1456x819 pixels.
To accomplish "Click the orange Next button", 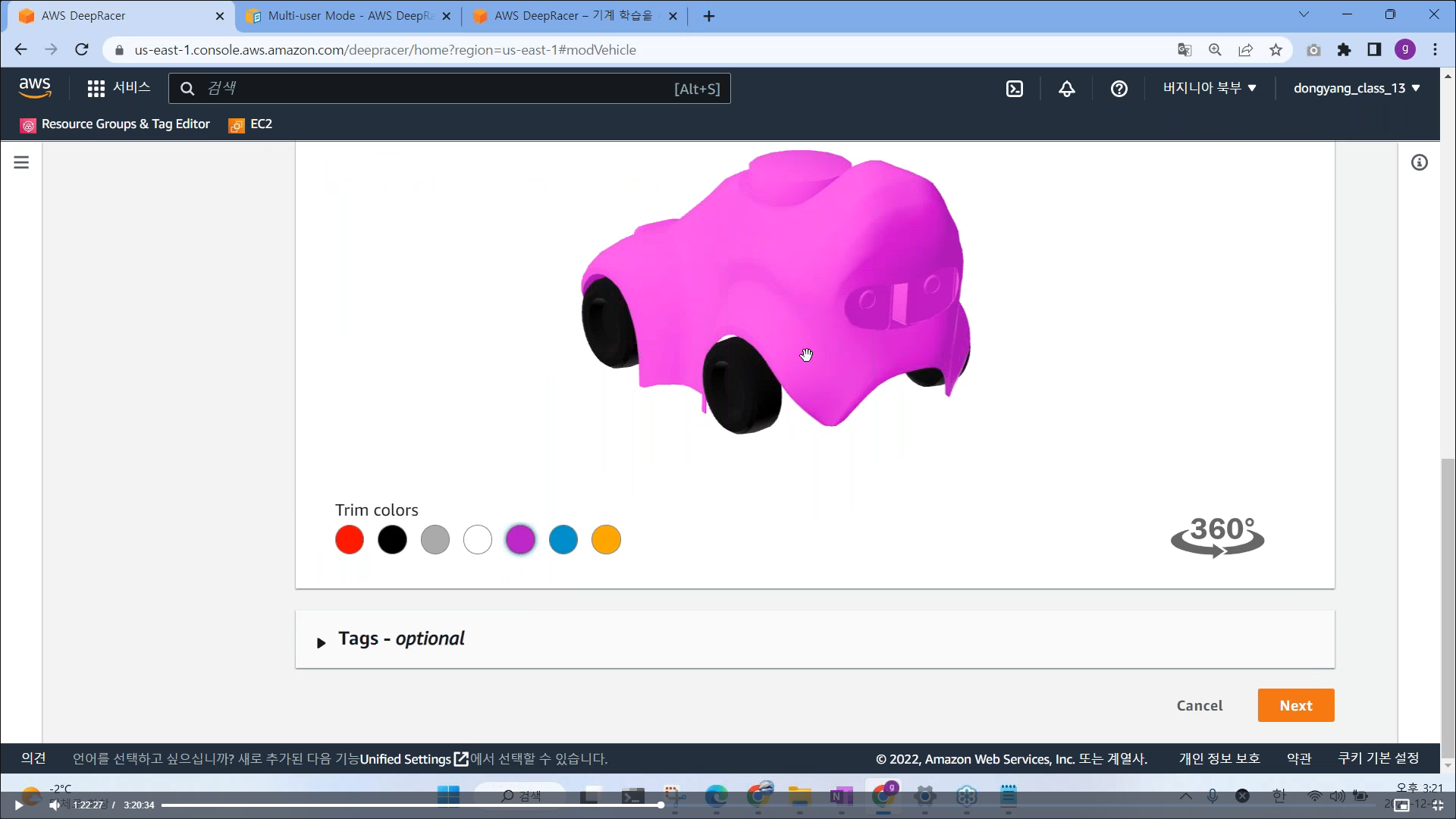I will [x=1295, y=705].
